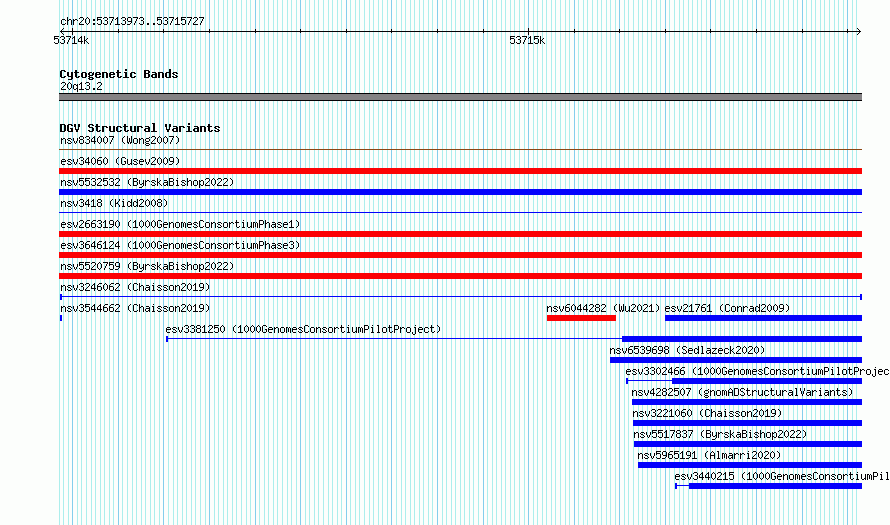Viewport: 890px width, 525px height.
Task: Click the 53715k ruler marker
Action: pyautogui.click(x=527, y=40)
